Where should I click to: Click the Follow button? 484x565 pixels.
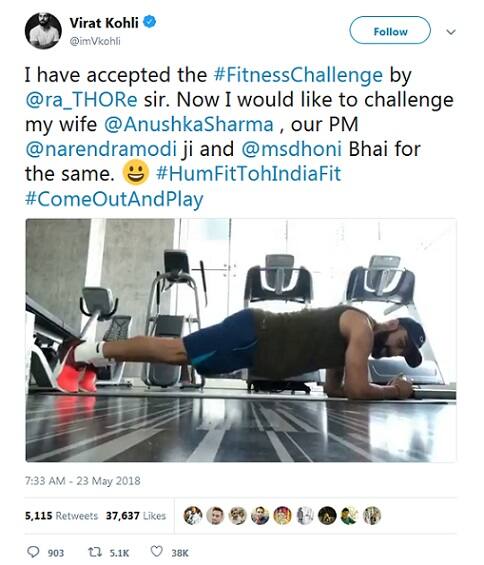[x=390, y=31]
